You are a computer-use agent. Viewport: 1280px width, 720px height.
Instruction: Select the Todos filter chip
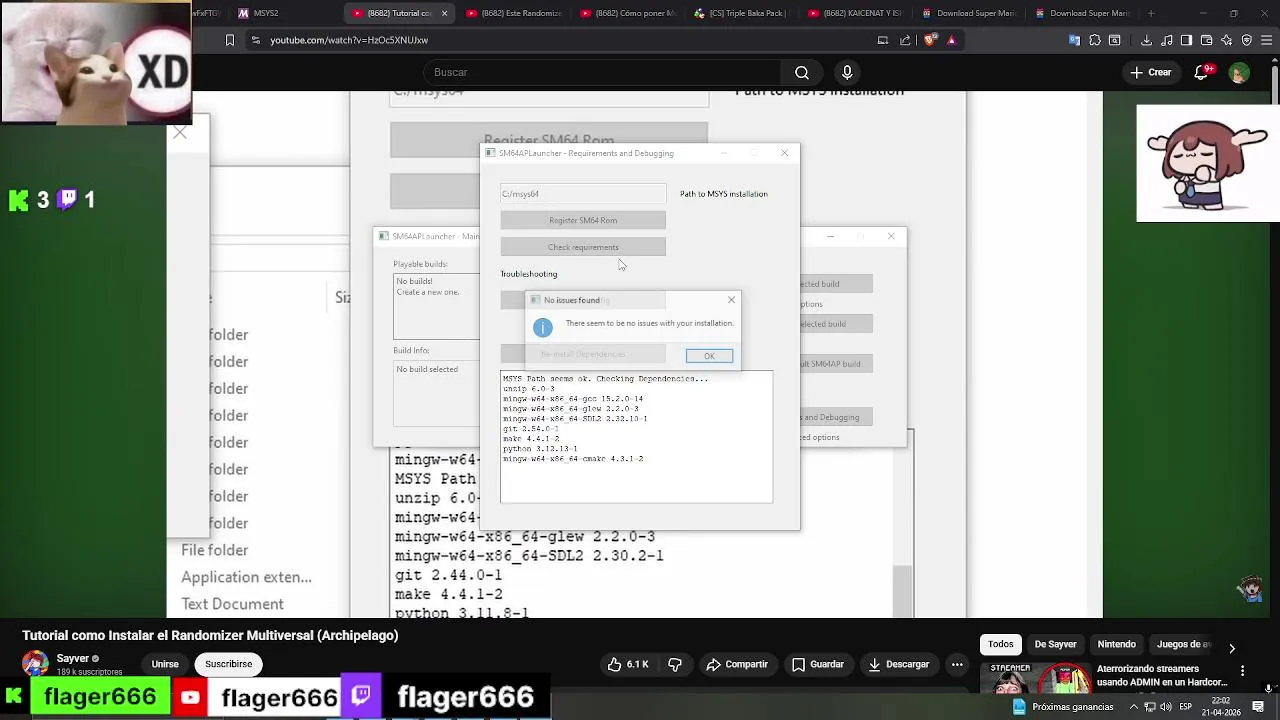[1001, 644]
